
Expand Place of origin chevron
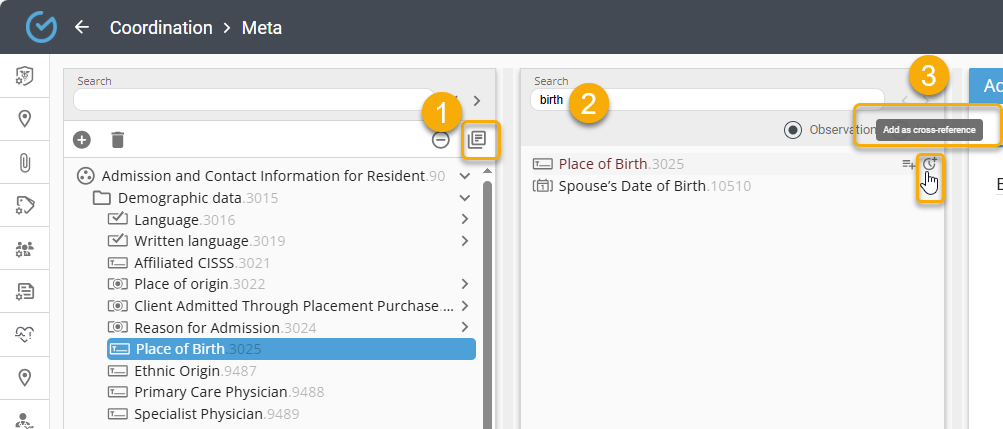[465, 284]
